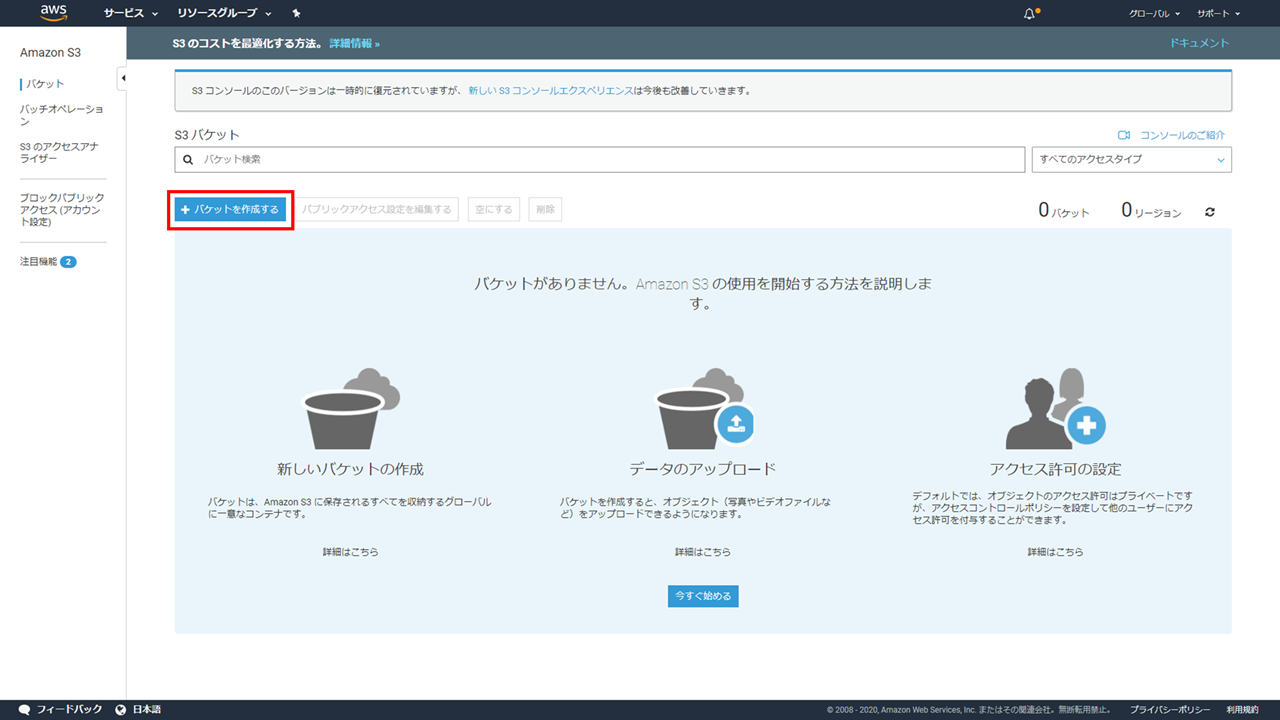
Task: Open 日本語 language selector in footer
Action: [139, 709]
